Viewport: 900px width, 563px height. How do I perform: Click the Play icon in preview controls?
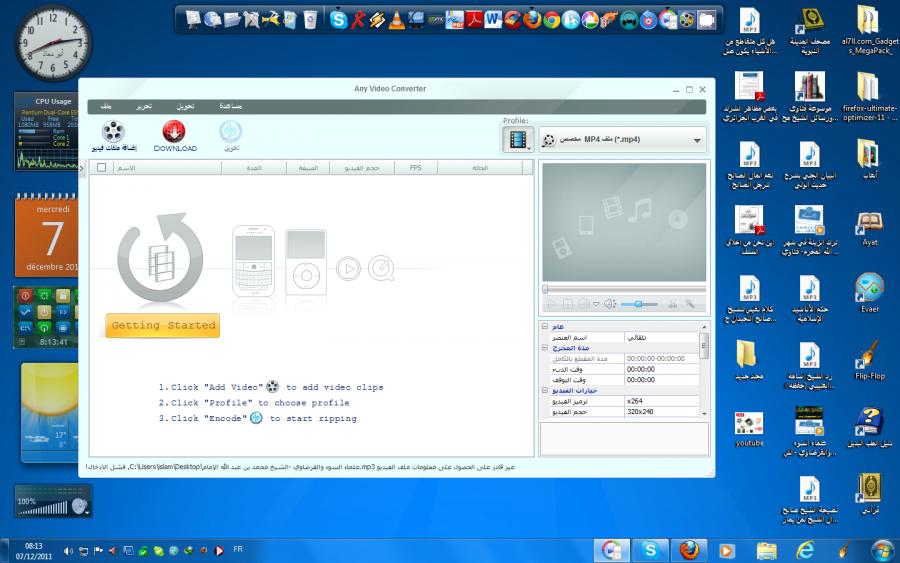click(x=549, y=303)
